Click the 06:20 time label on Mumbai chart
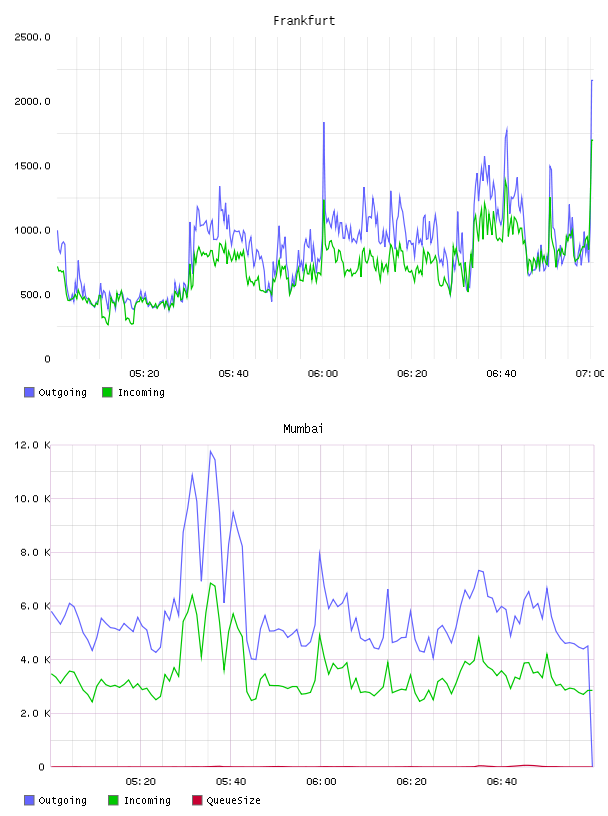This screenshot has width=608, height=816. [411, 782]
